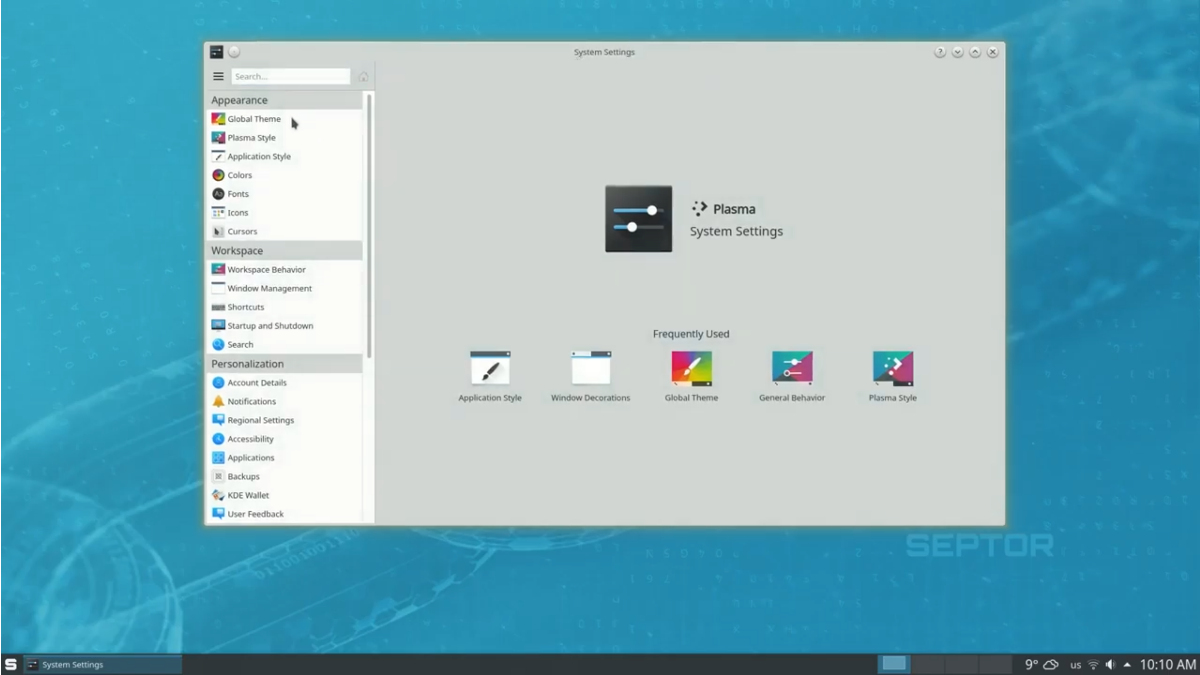Select Colors in the Appearance section
This screenshot has width=1200, height=675.
point(240,175)
